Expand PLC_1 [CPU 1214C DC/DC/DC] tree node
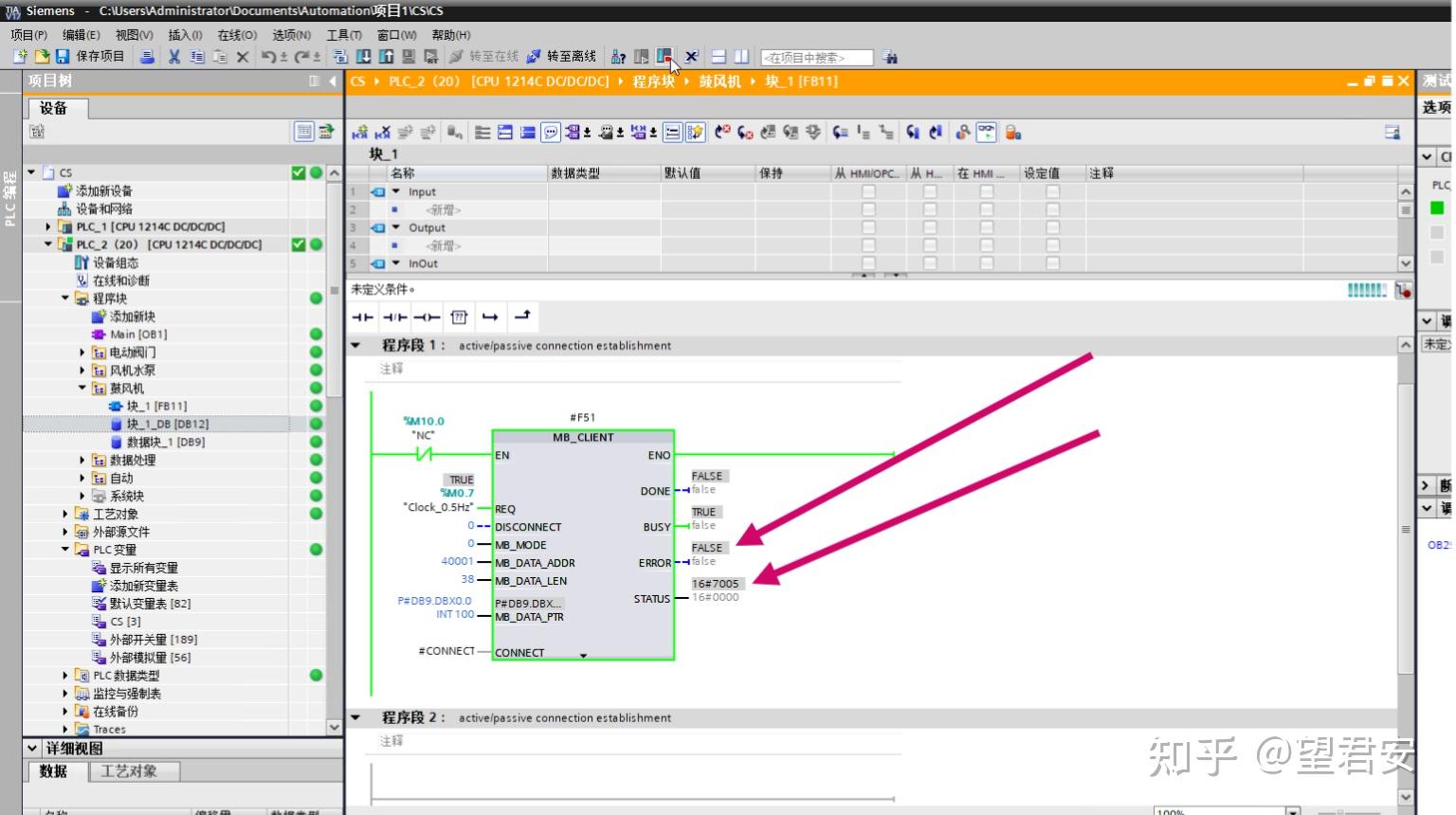 point(48,226)
